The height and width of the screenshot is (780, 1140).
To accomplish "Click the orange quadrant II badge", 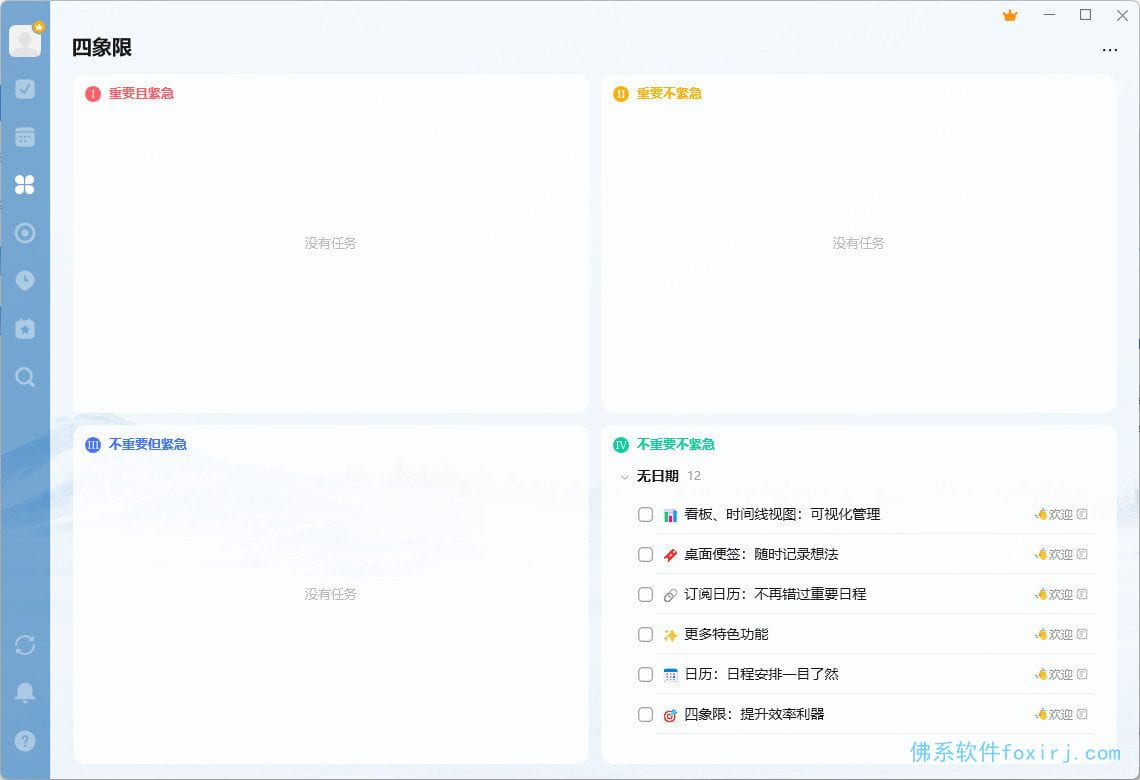I will (x=621, y=94).
